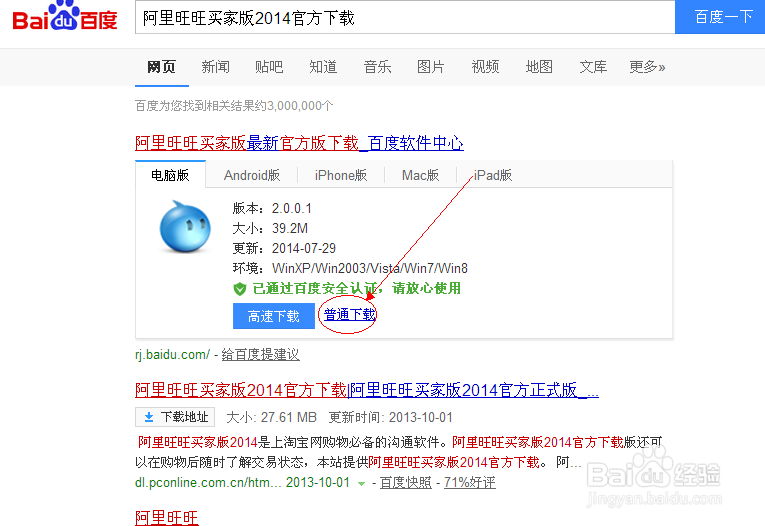The width and height of the screenshot is (765, 526).
Task: Click the update date 2014-07-29 text
Action: pyautogui.click(x=304, y=248)
